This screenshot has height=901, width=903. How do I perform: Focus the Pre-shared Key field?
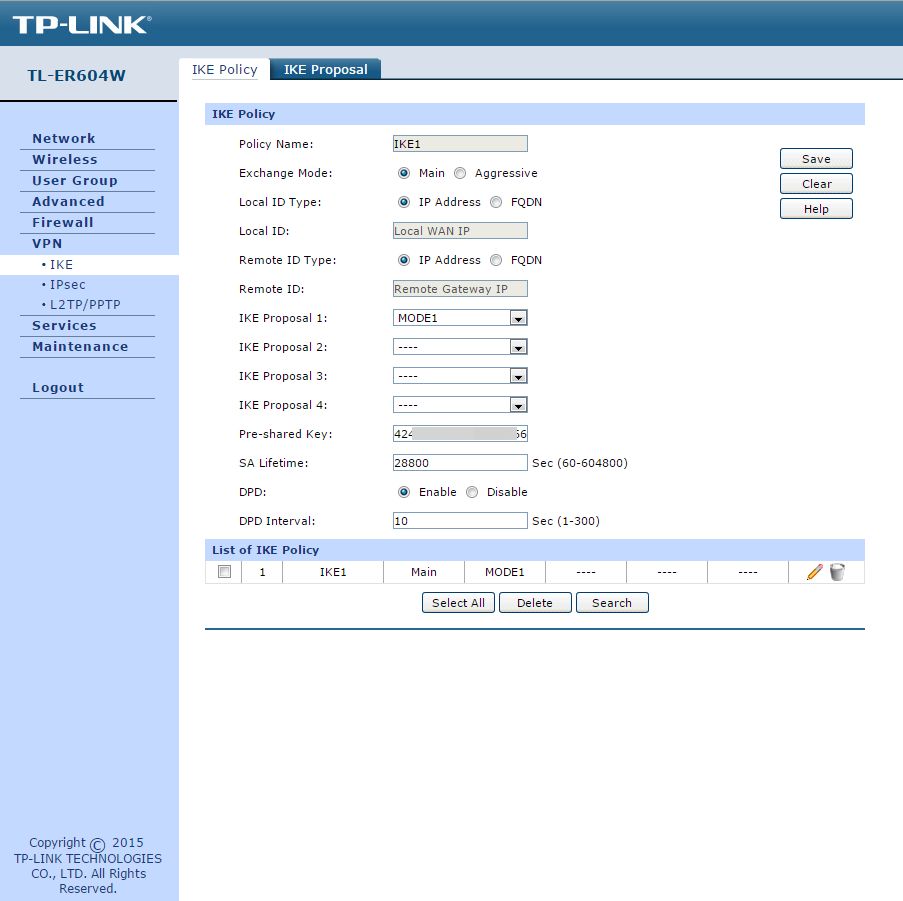click(460, 434)
